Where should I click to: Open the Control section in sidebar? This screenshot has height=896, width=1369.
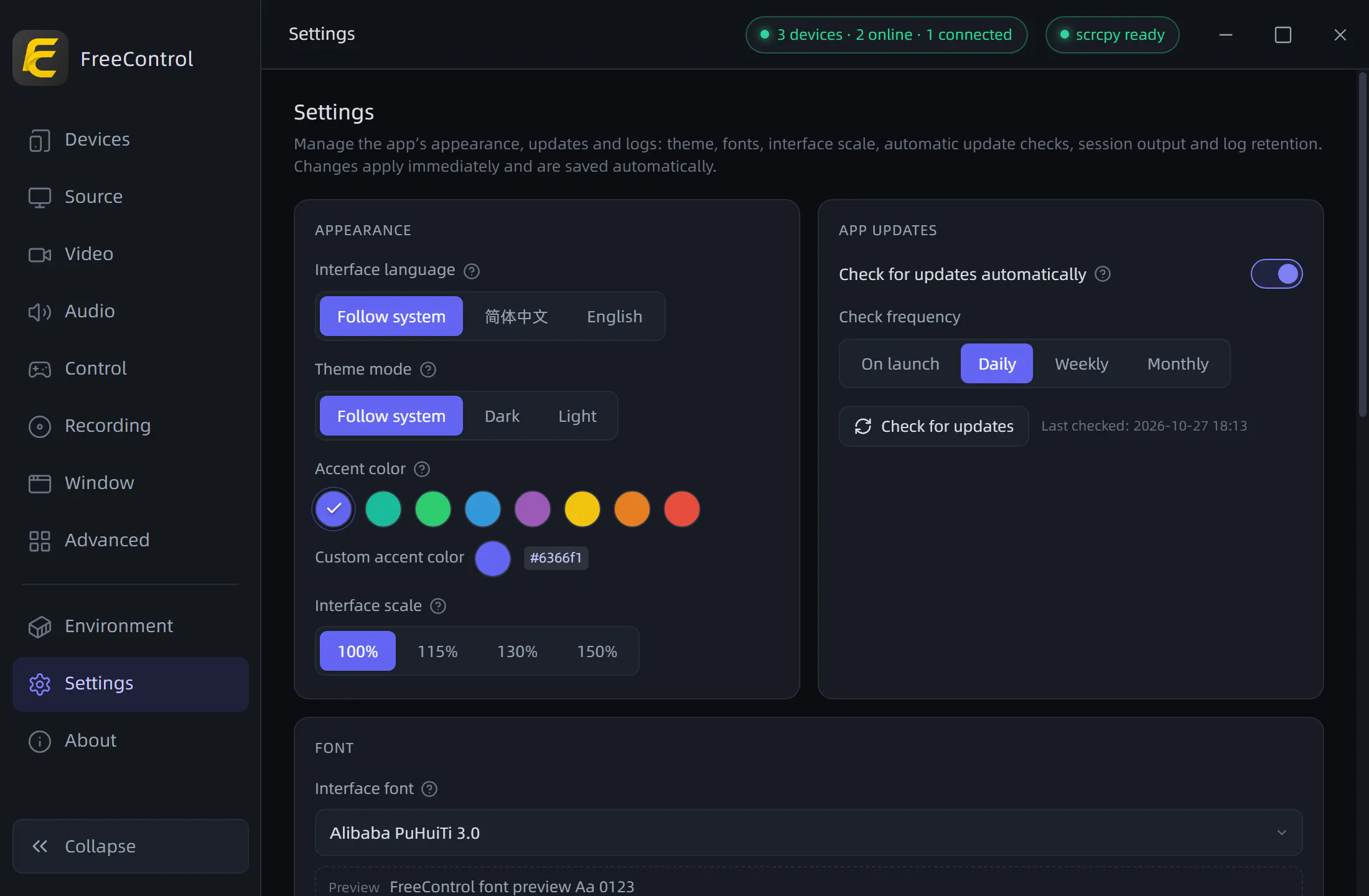point(131,368)
